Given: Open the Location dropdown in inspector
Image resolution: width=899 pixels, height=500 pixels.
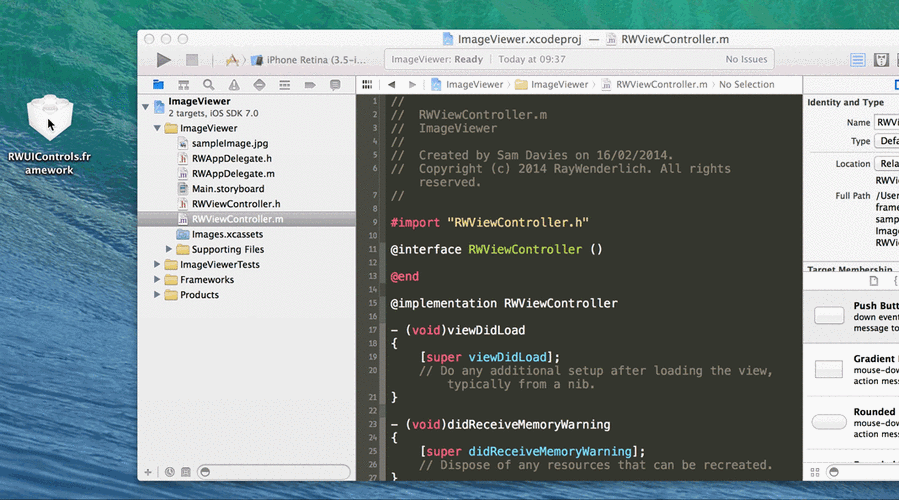Looking at the screenshot, I should click(x=886, y=163).
